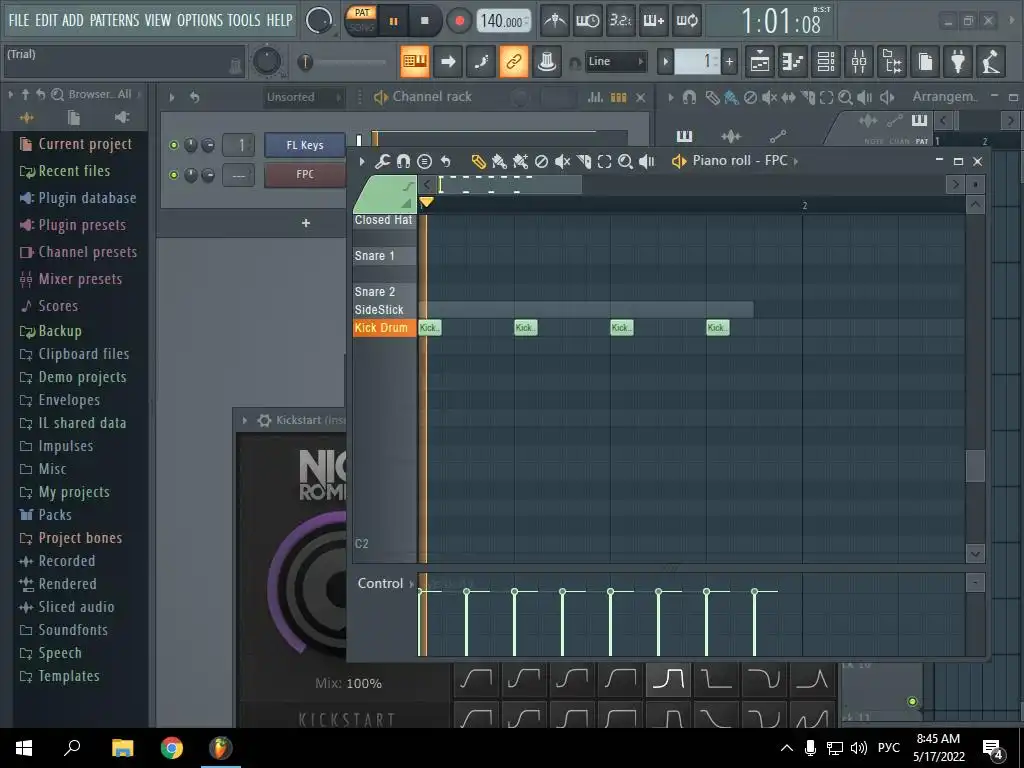Open the Playlist options arrow menu
Viewport: 1024px width, 768px height.
pos(671,97)
